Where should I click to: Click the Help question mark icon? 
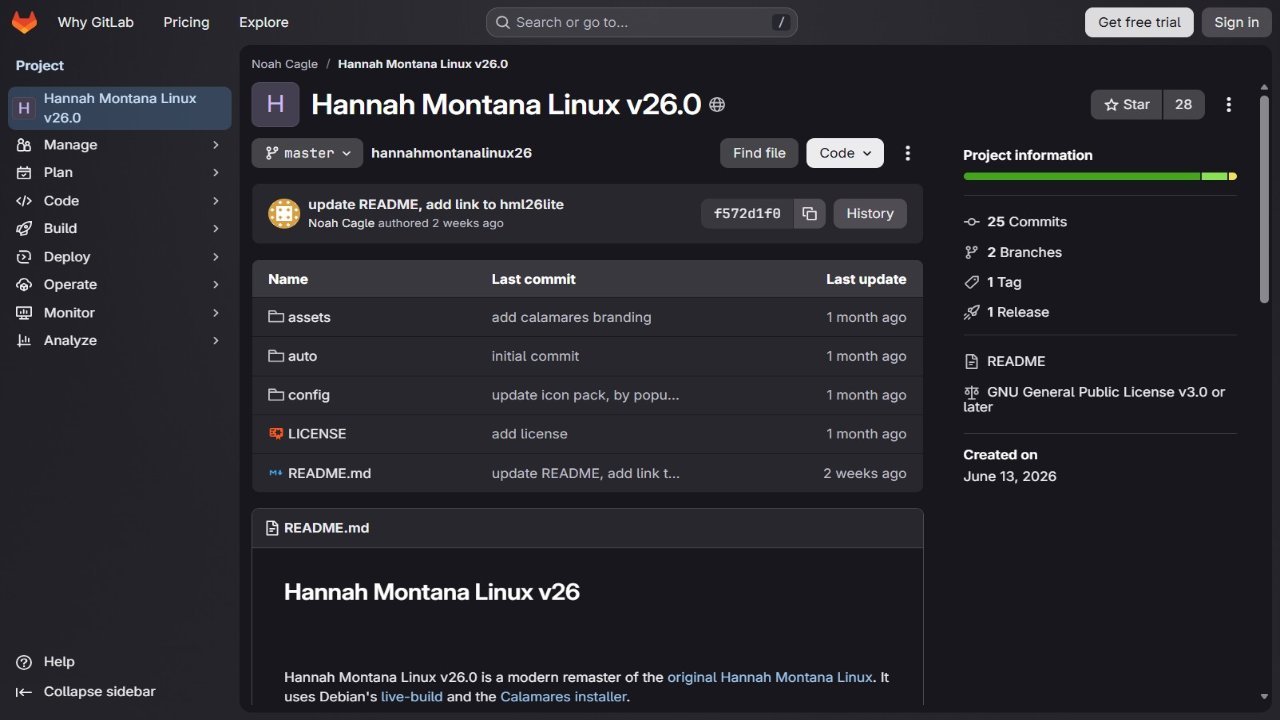[x=24, y=662]
